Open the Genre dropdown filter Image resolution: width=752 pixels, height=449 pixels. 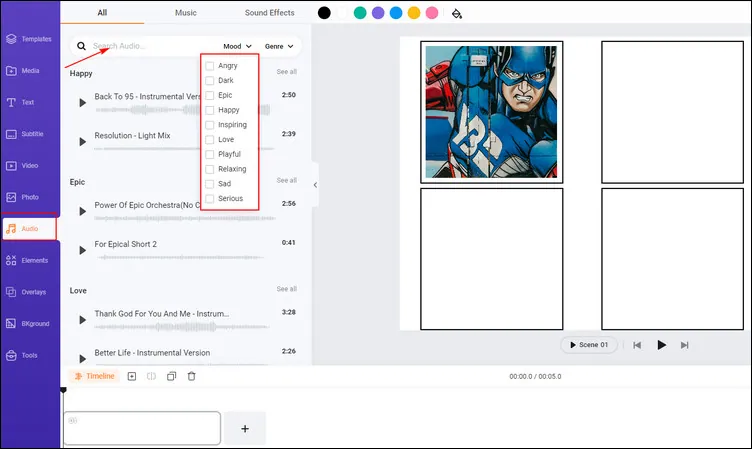pyautogui.click(x=279, y=46)
